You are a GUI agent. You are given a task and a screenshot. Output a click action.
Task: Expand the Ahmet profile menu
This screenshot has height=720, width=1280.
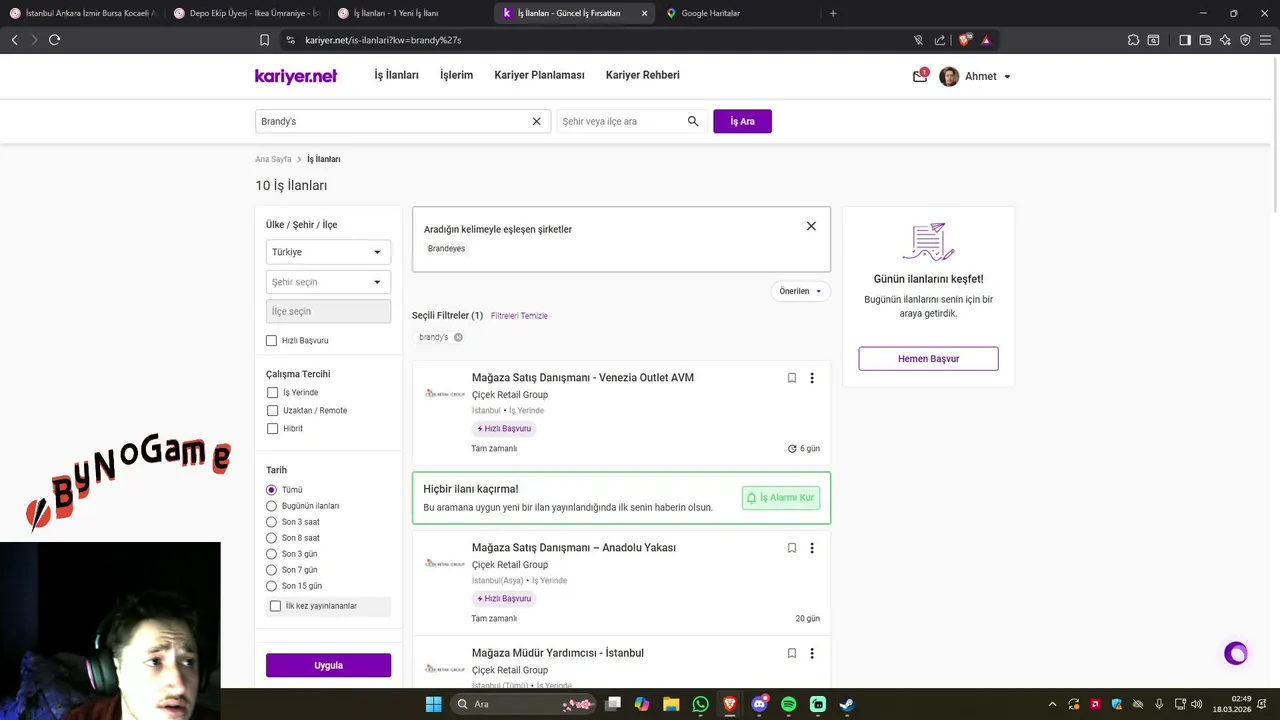975,77
